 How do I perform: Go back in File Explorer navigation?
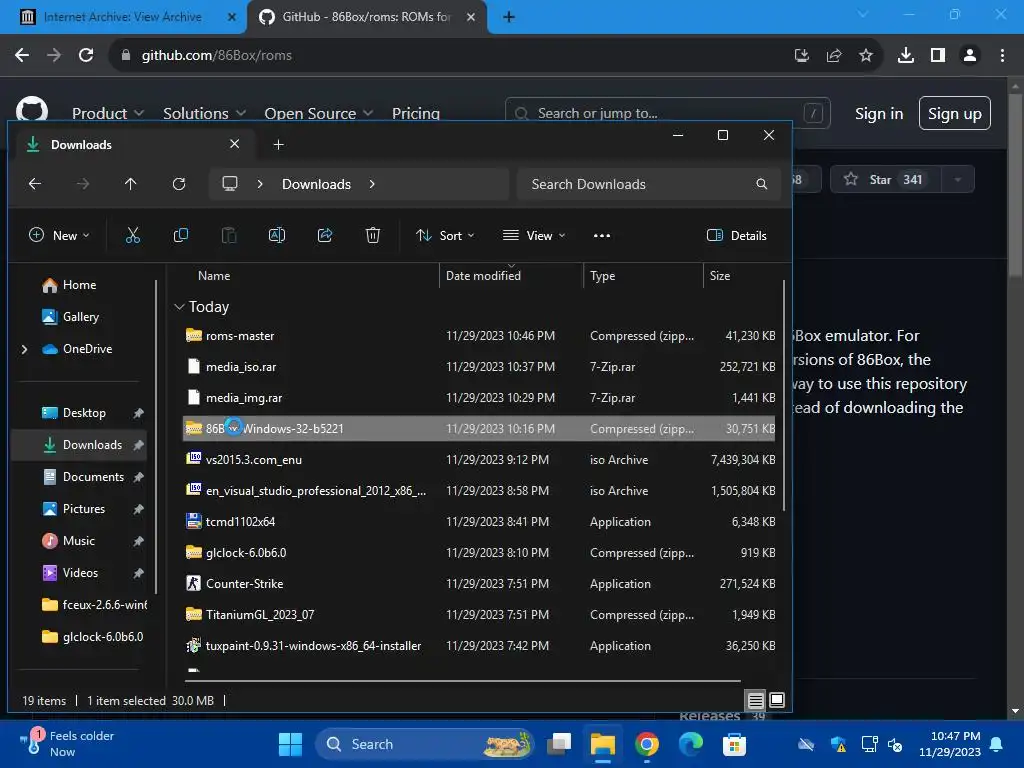(x=35, y=184)
